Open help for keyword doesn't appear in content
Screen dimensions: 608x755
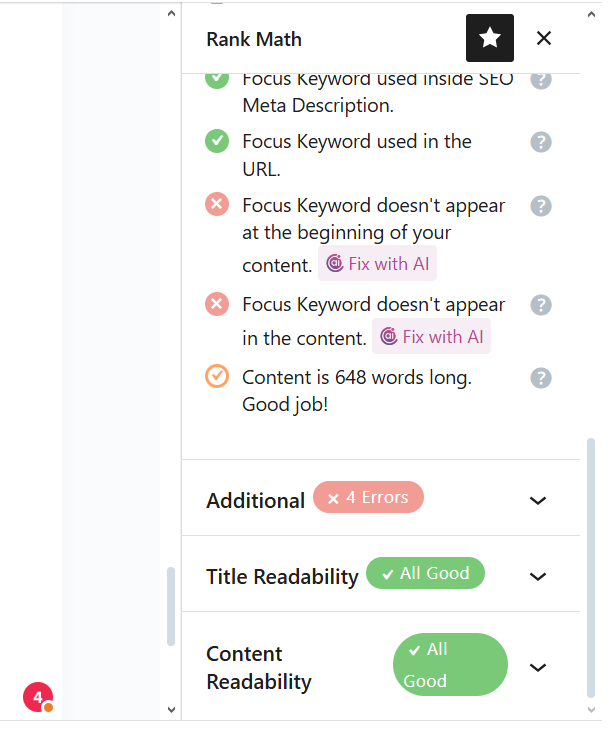click(541, 305)
